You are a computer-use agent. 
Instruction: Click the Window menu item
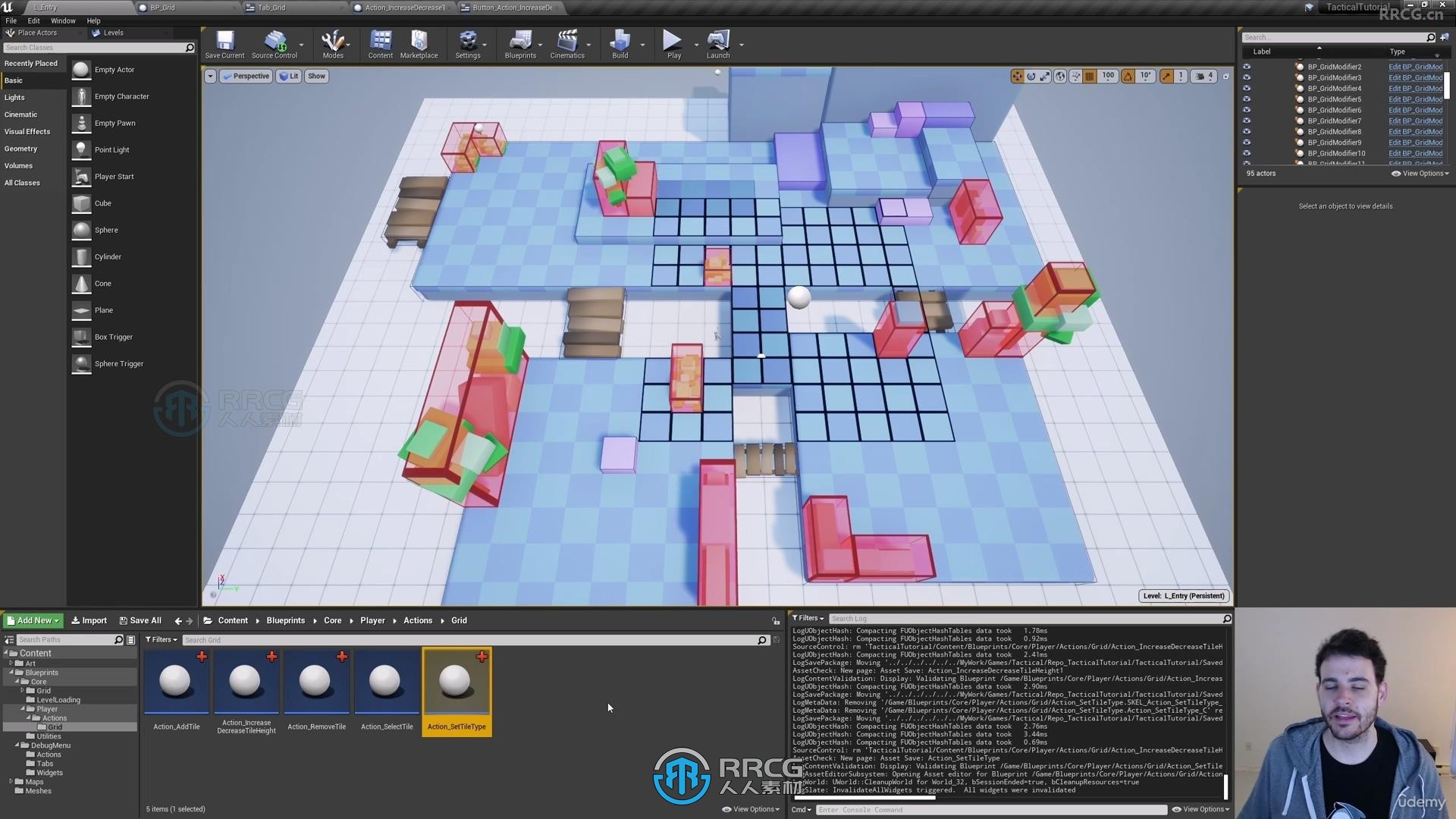coord(63,20)
